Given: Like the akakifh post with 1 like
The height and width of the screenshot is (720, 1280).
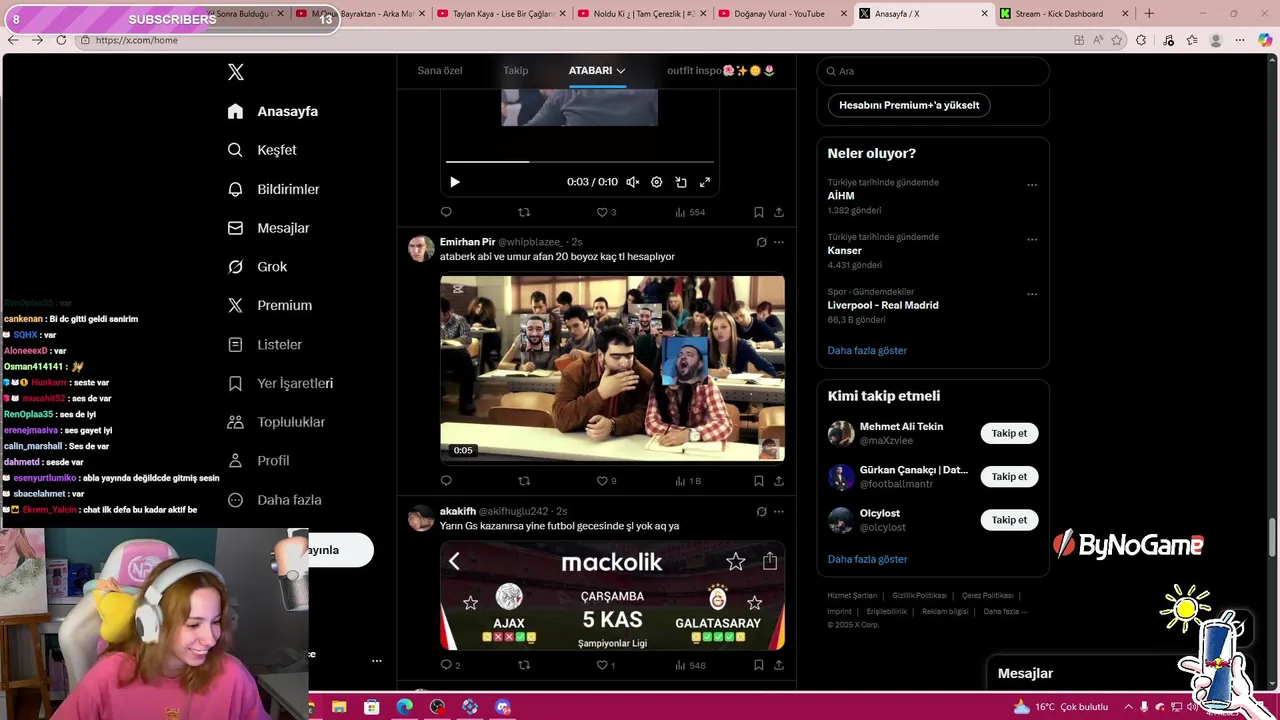Looking at the screenshot, I should click(606, 665).
